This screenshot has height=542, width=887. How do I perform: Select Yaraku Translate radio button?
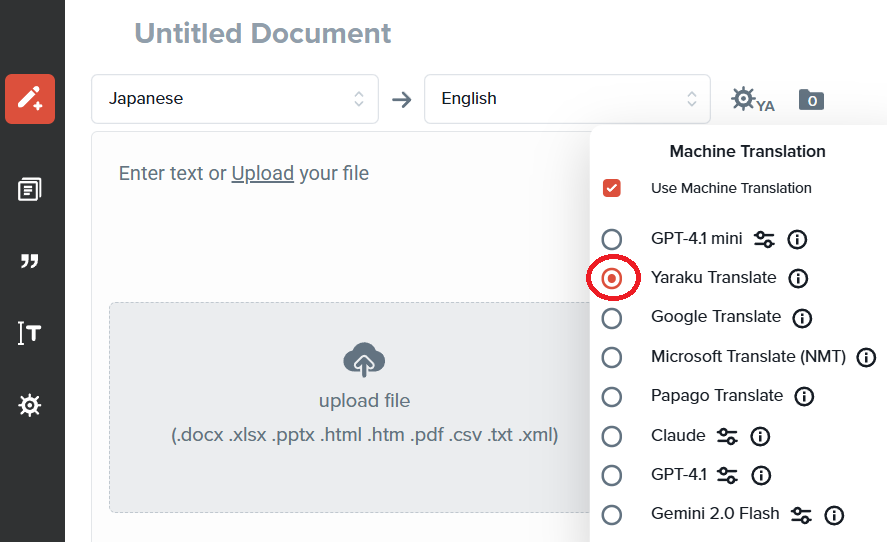coord(612,278)
